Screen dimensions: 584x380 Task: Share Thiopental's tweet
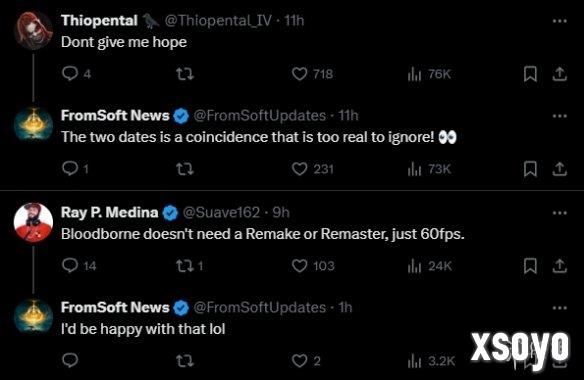click(559, 74)
